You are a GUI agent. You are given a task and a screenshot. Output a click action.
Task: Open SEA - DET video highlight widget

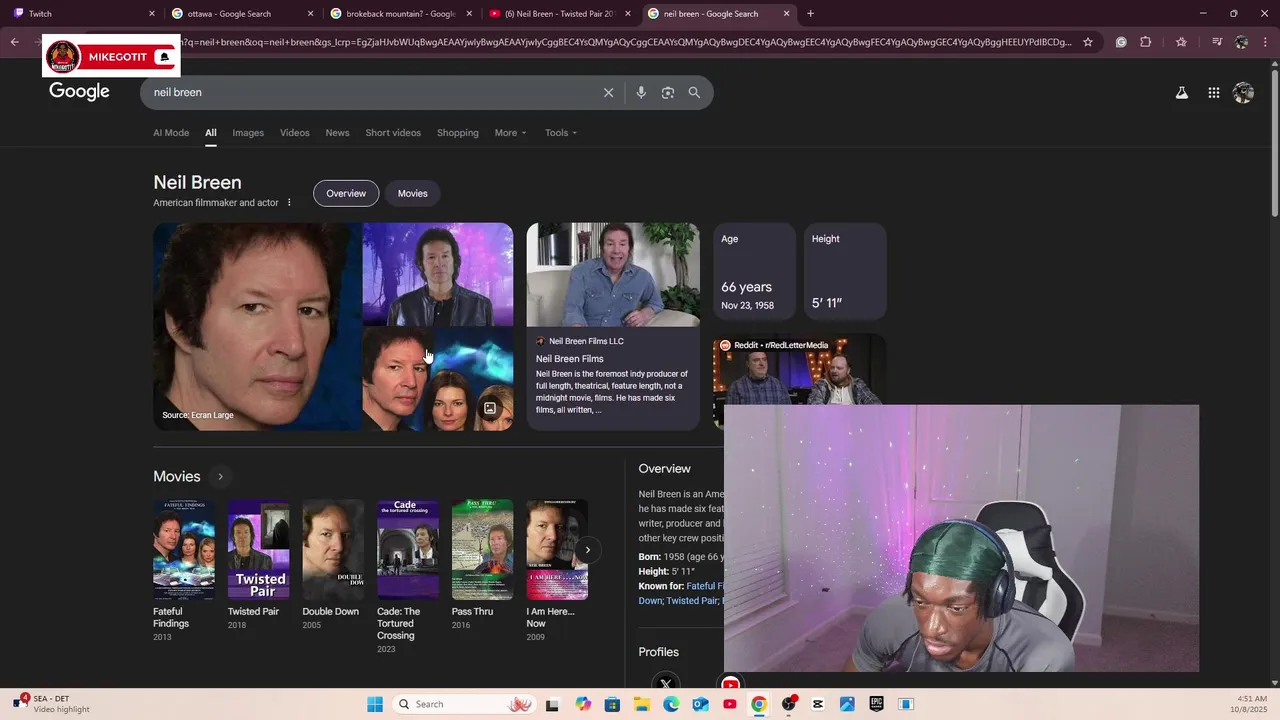[52, 704]
